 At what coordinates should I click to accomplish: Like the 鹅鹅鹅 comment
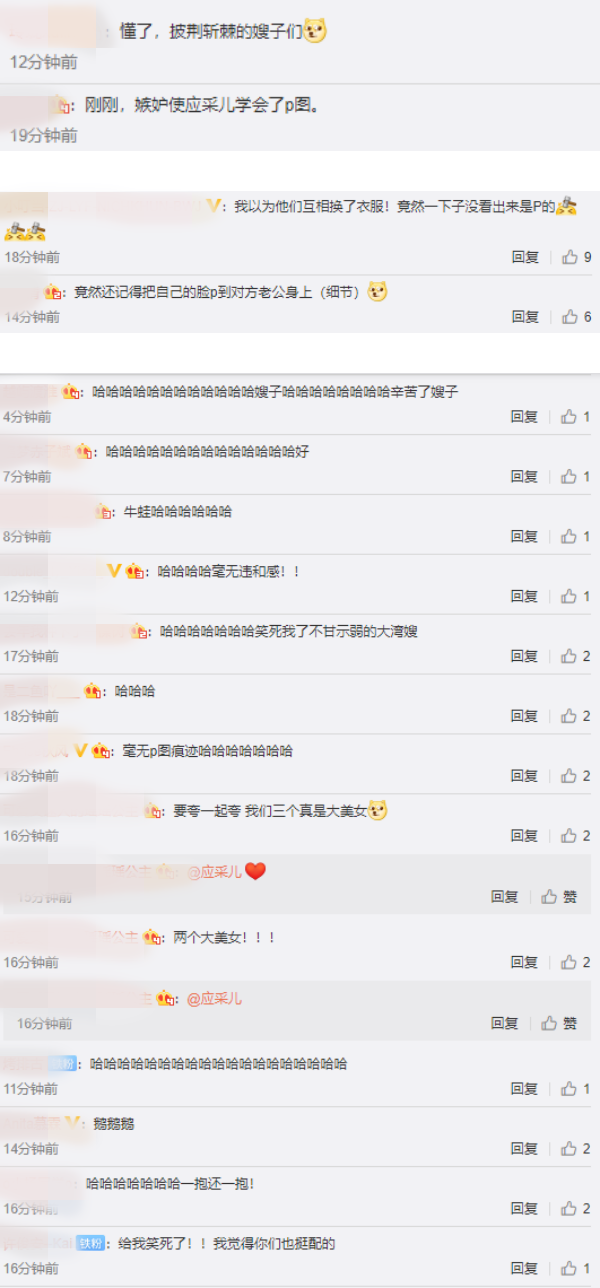point(576,1148)
